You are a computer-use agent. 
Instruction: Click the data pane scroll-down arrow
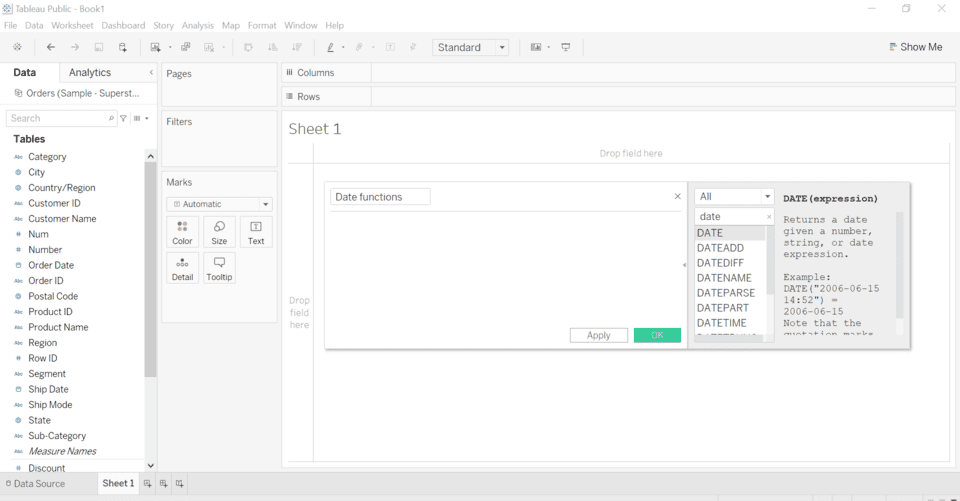click(151, 466)
